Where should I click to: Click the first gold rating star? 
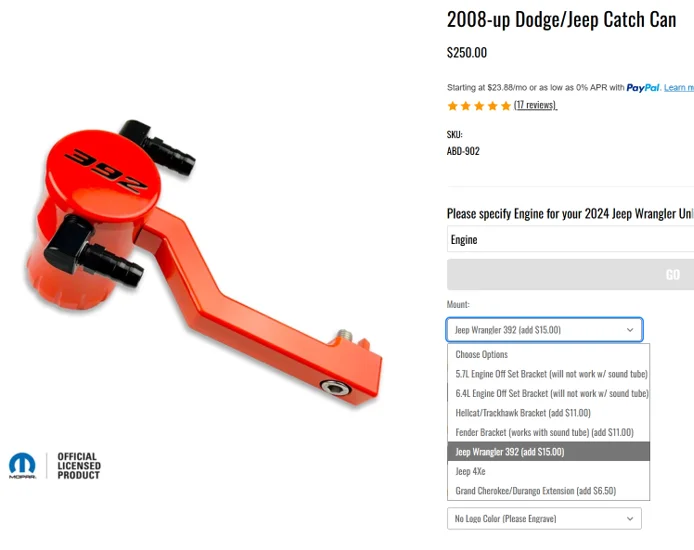pos(452,106)
